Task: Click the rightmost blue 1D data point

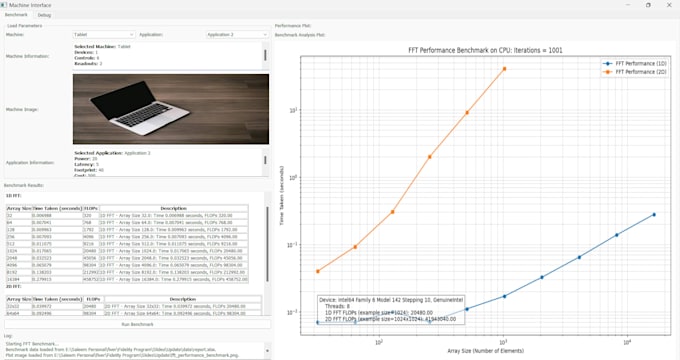Action: pos(654,215)
